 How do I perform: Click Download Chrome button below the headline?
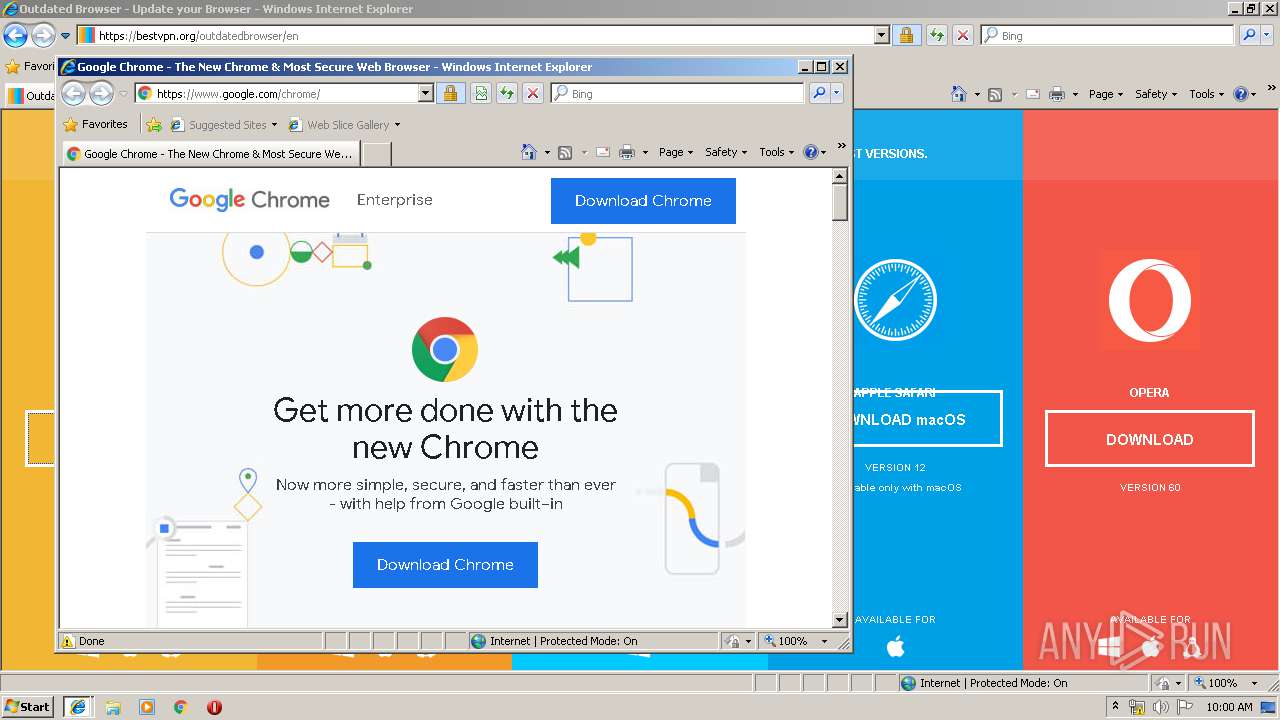445,565
